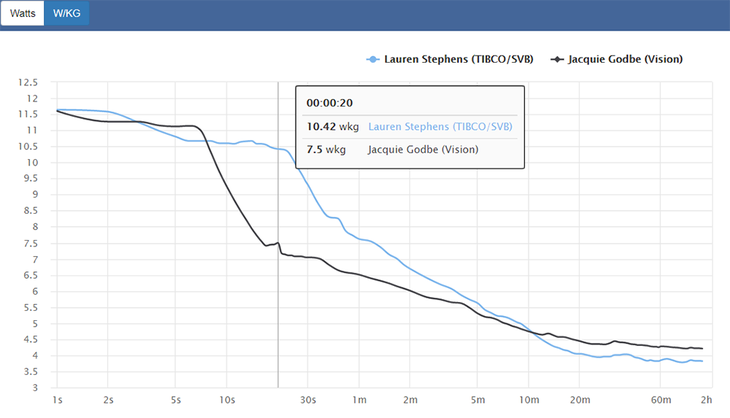Click the 2h x-axis label
730x418 pixels.
(x=707, y=400)
